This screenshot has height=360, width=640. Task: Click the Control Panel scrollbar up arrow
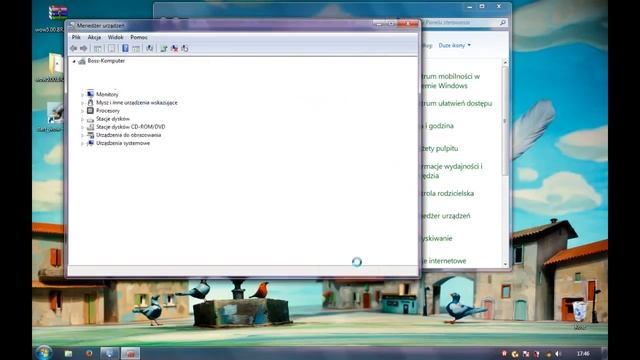click(505, 62)
